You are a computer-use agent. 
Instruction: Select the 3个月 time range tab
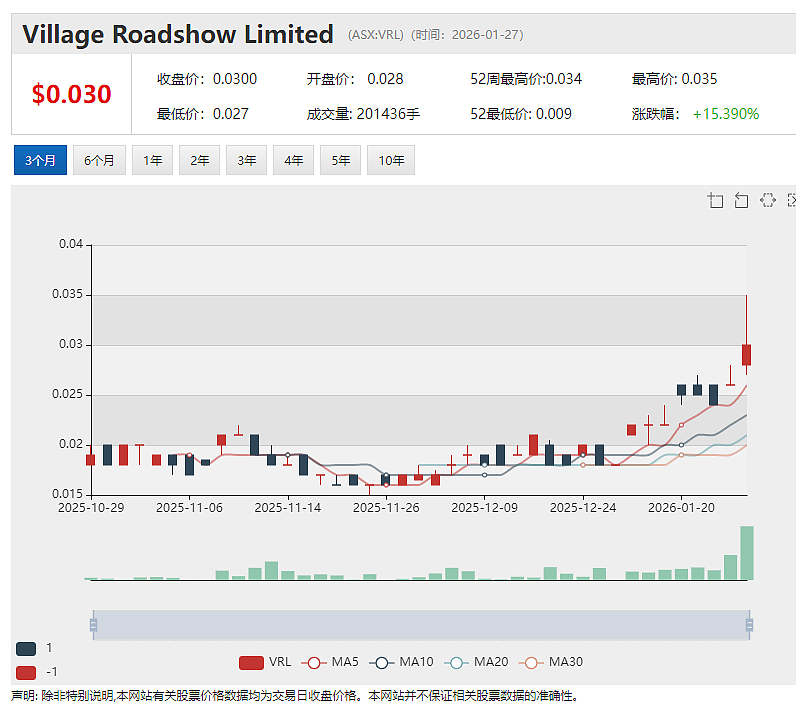pos(40,160)
